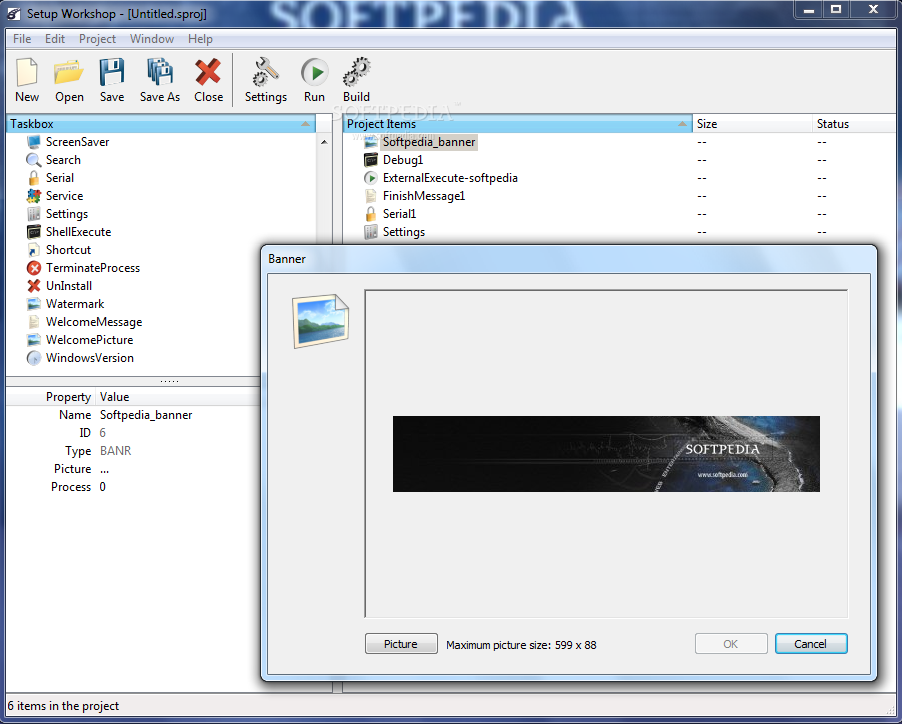Click the Property column header
902x724 pixels.
coord(68,397)
